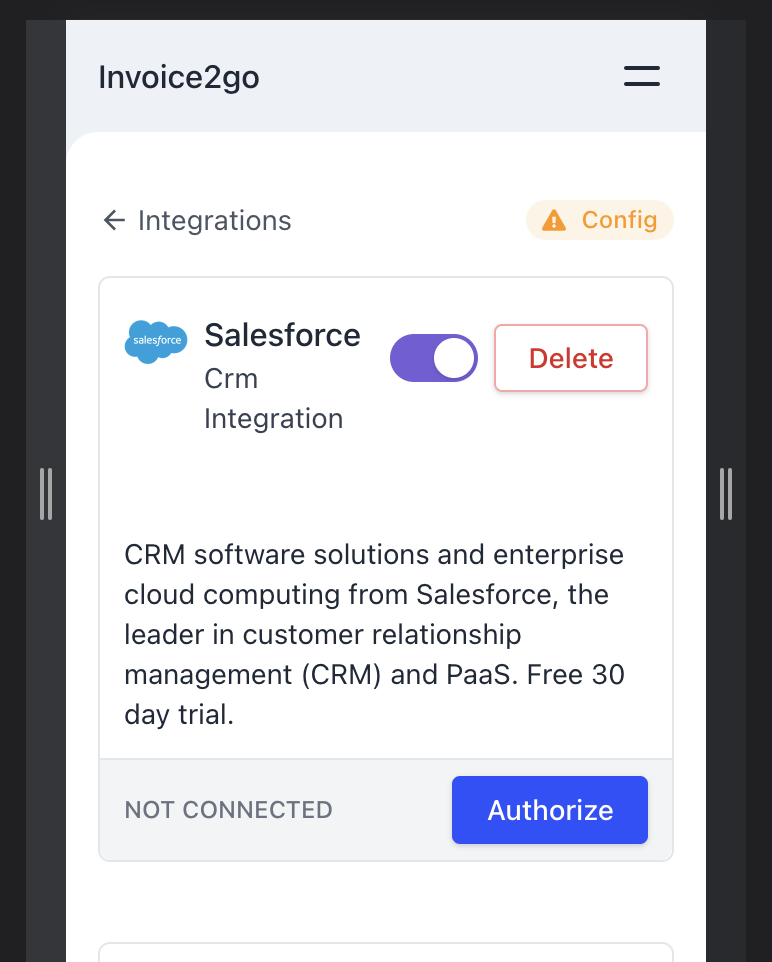This screenshot has width=772, height=962.
Task: Click the warning triangle inside the Config badge
Action: coord(554,219)
